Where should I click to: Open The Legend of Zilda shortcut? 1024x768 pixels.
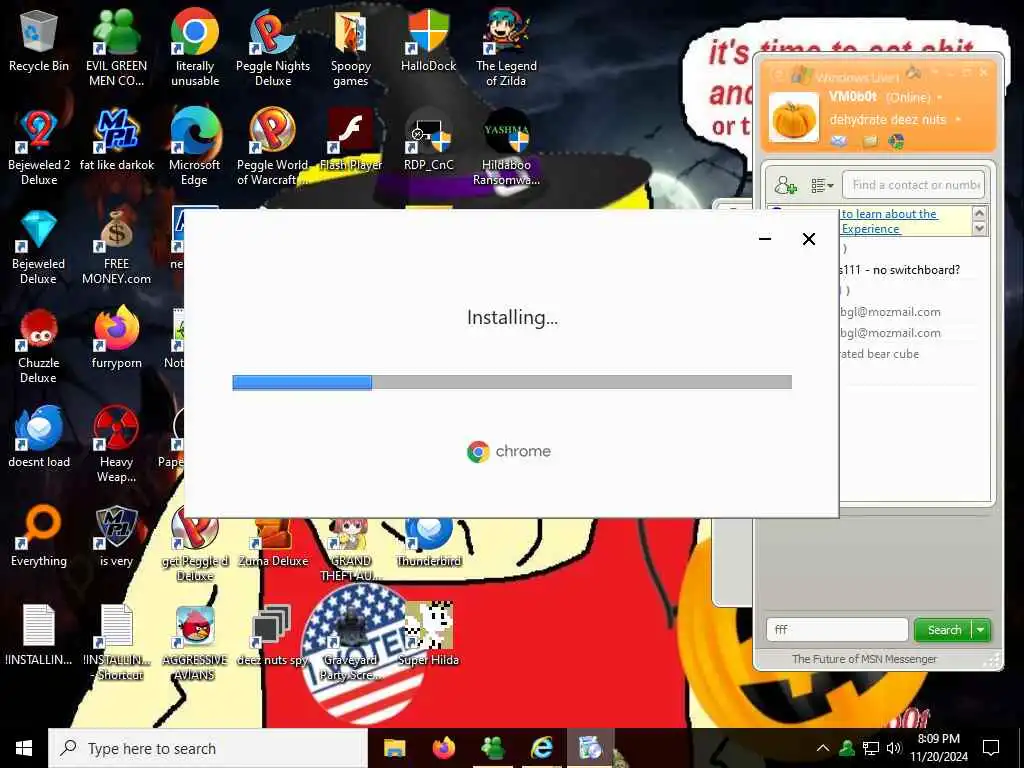[x=506, y=47]
